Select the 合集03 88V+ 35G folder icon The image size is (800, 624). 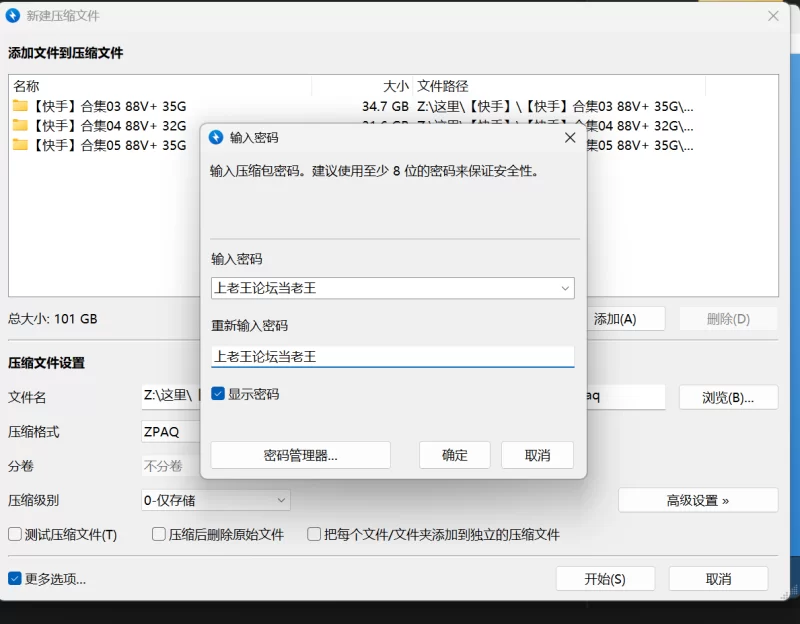[x=20, y=106]
